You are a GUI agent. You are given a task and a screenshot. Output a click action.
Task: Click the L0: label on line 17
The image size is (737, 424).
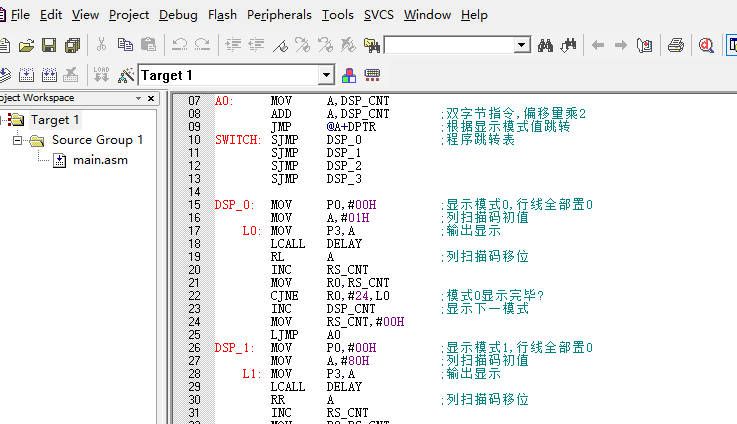coord(251,231)
